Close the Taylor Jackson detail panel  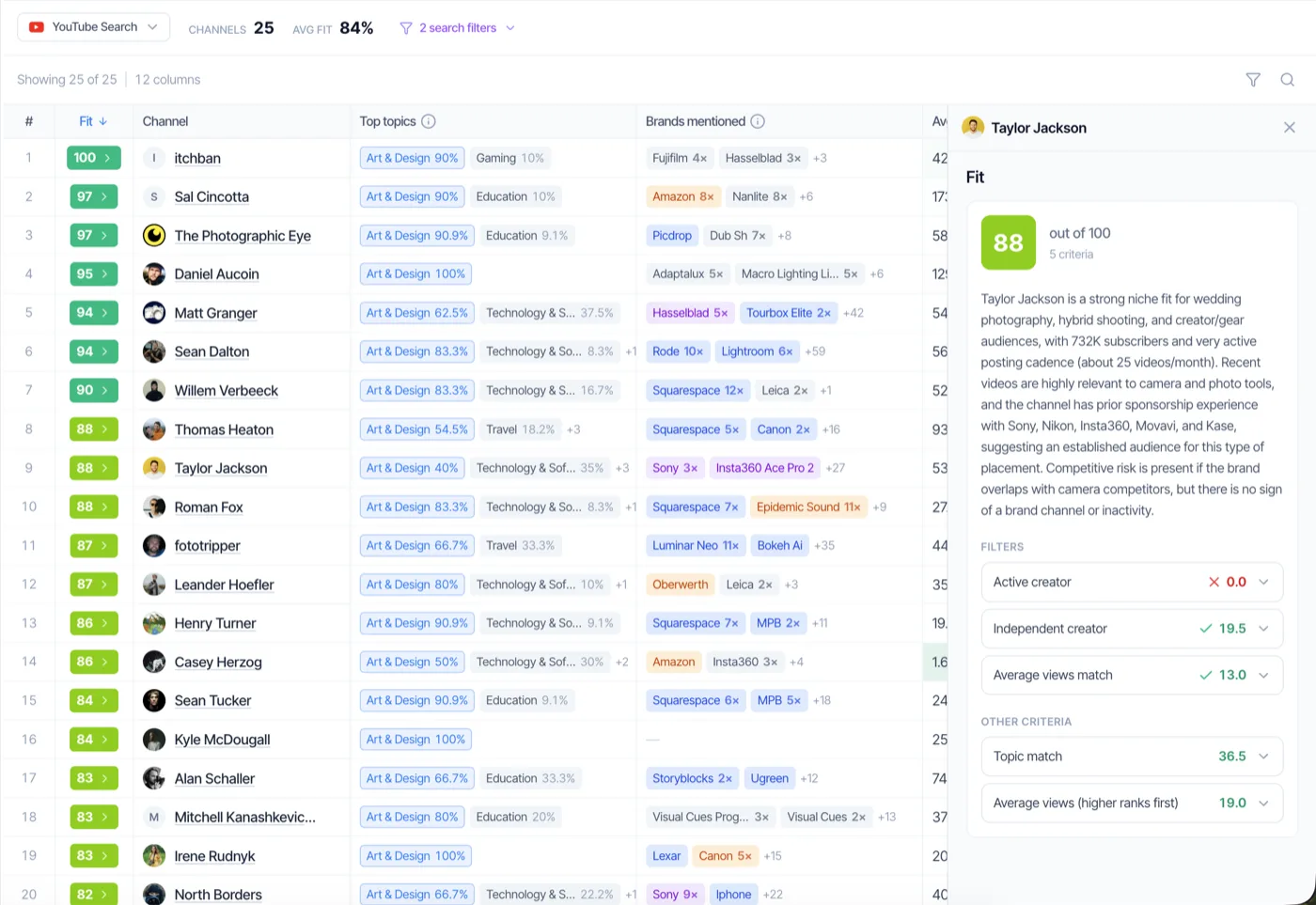pos(1290,128)
